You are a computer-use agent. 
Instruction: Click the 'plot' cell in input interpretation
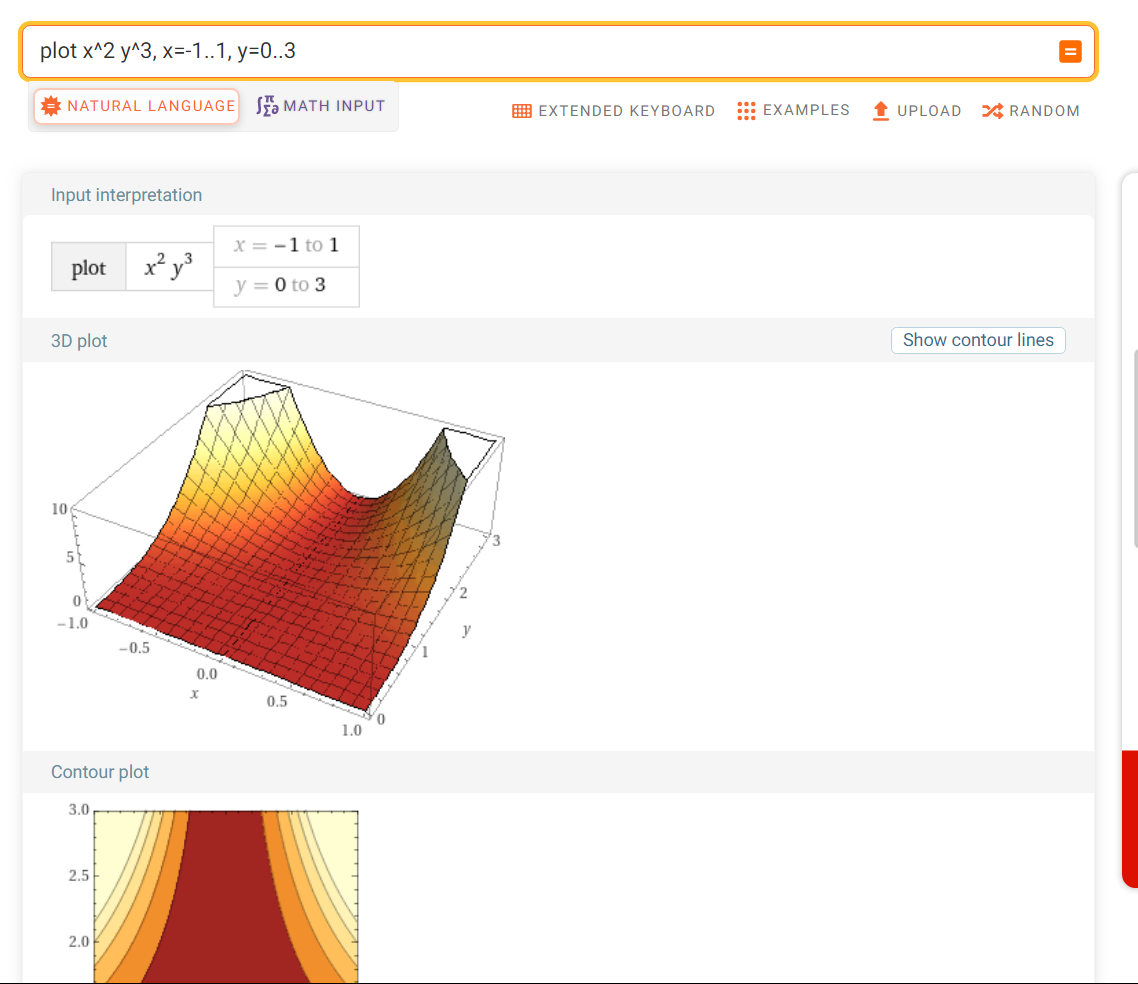[89, 268]
